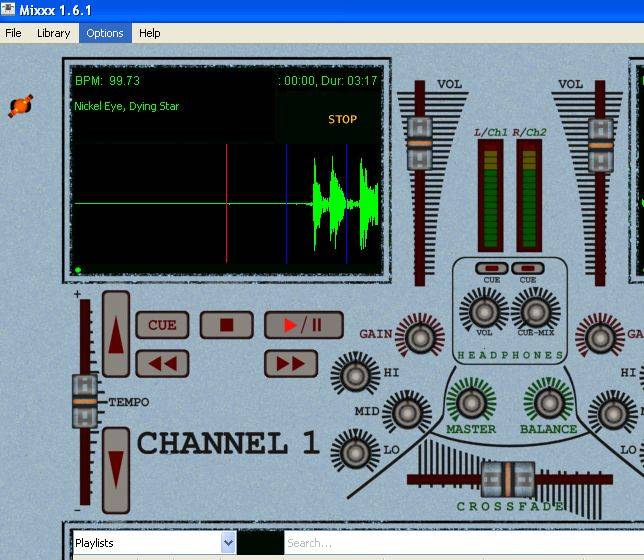Click the Mixxx title bar icon
The image size is (644, 560).
coord(8,9)
